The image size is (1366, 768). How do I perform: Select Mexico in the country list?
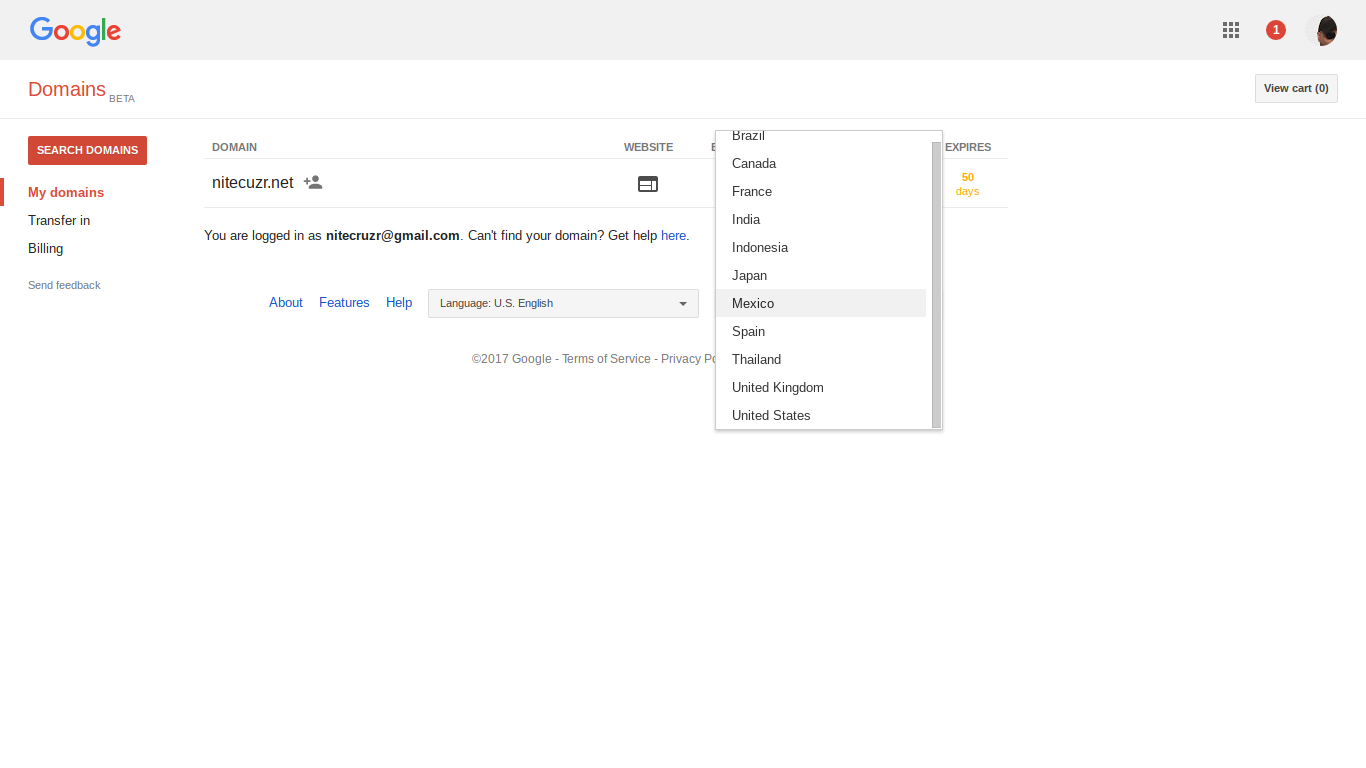pos(821,303)
